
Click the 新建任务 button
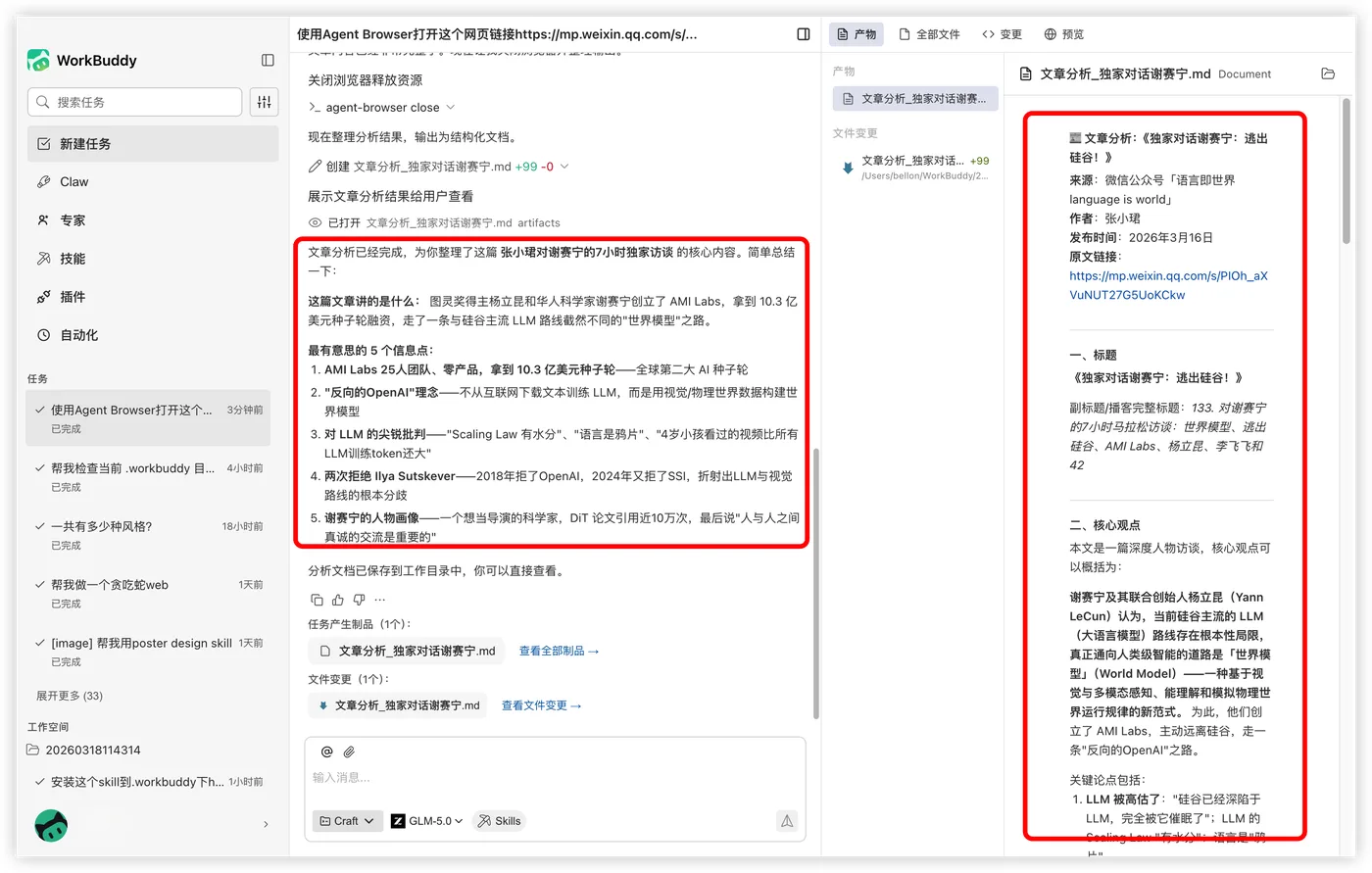pos(153,144)
